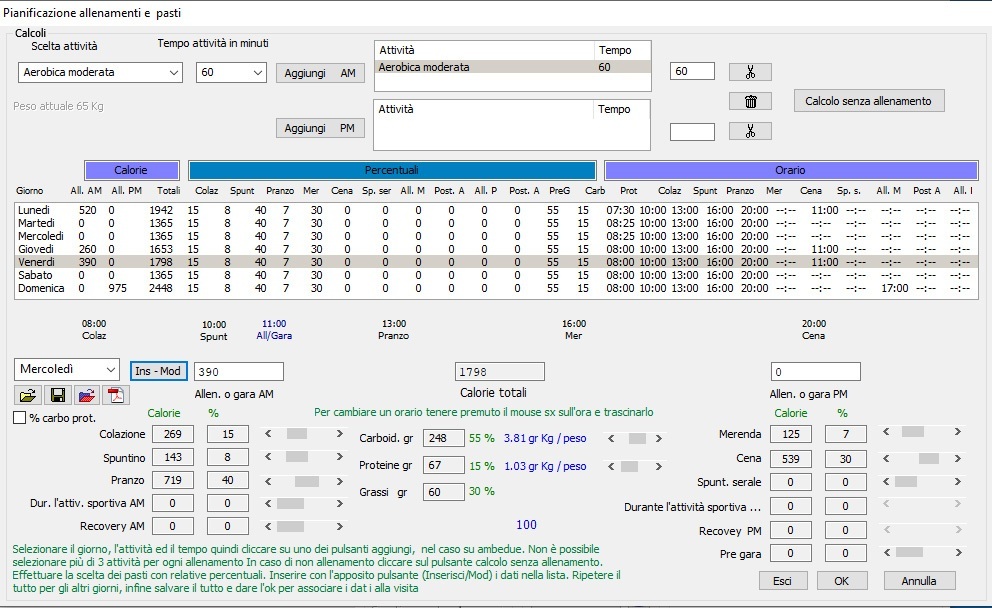Select the Martedì row in the weekly list
The image size is (992, 608).
tap(496, 223)
